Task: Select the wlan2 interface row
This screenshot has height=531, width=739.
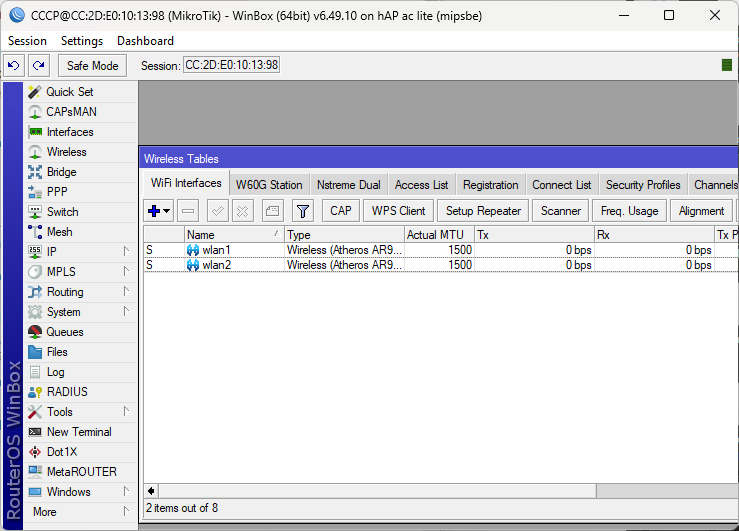Action: (x=441, y=265)
